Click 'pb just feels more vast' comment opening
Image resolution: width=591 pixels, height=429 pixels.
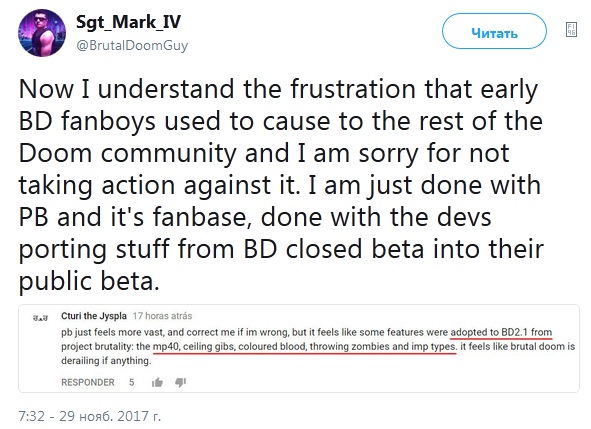tap(113, 332)
